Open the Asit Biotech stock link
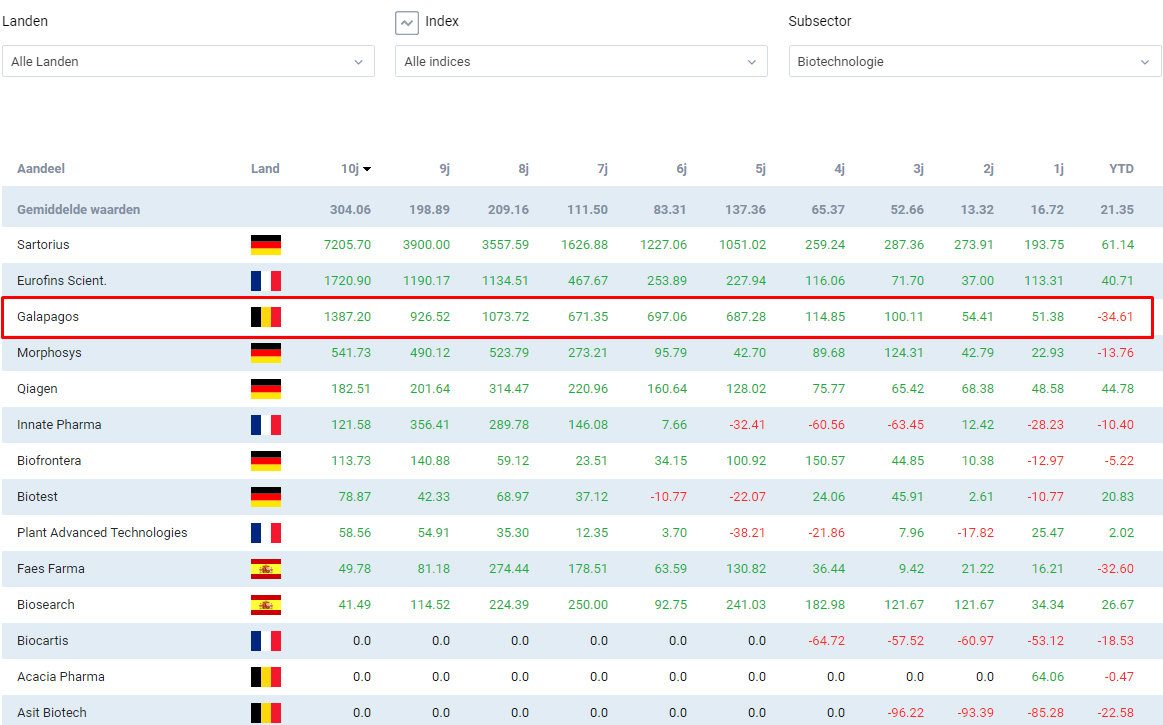 coord(52,712)
